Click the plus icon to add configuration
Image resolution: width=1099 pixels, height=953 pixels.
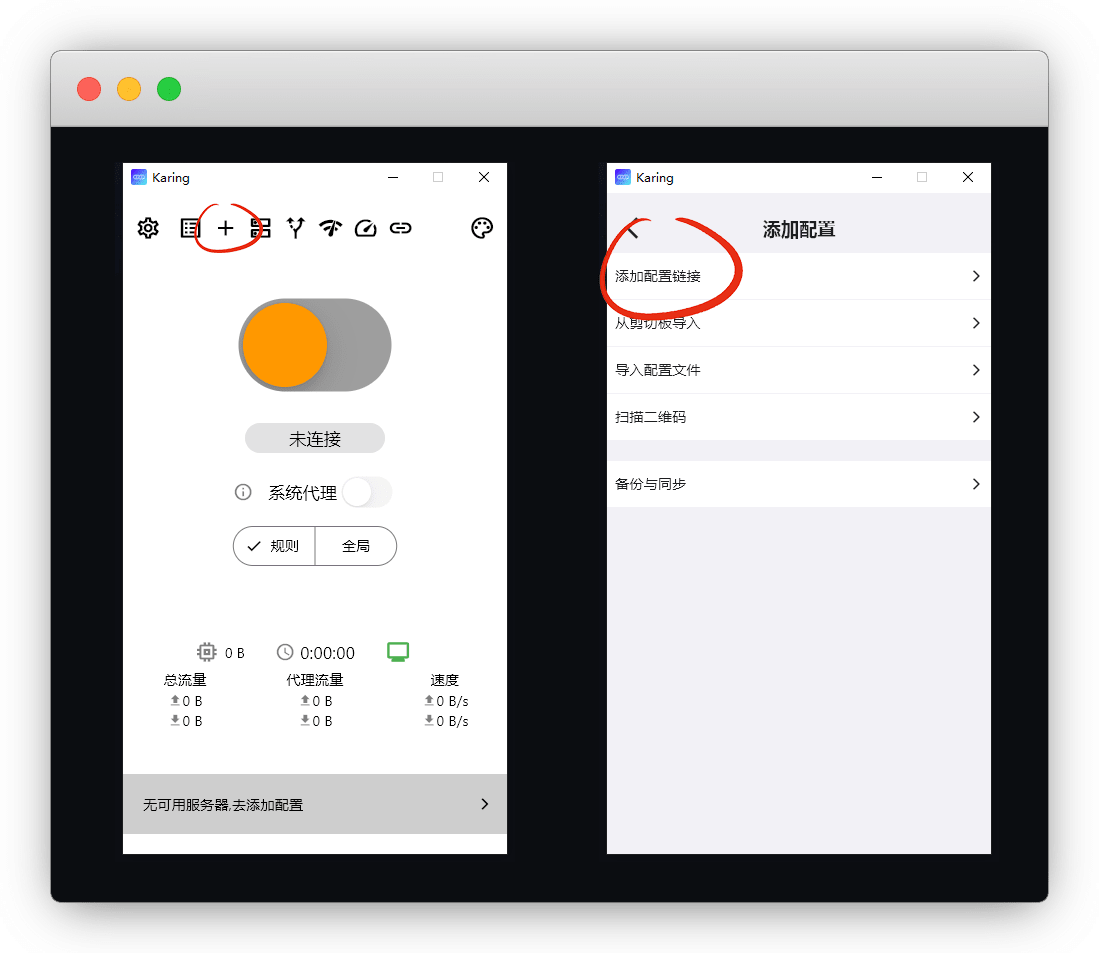226,228
